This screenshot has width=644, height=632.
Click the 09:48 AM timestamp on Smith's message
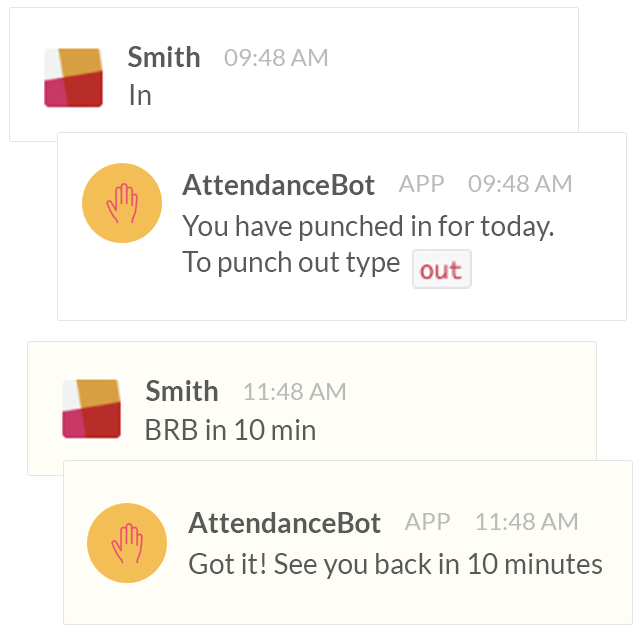click(x=276, y=57)
